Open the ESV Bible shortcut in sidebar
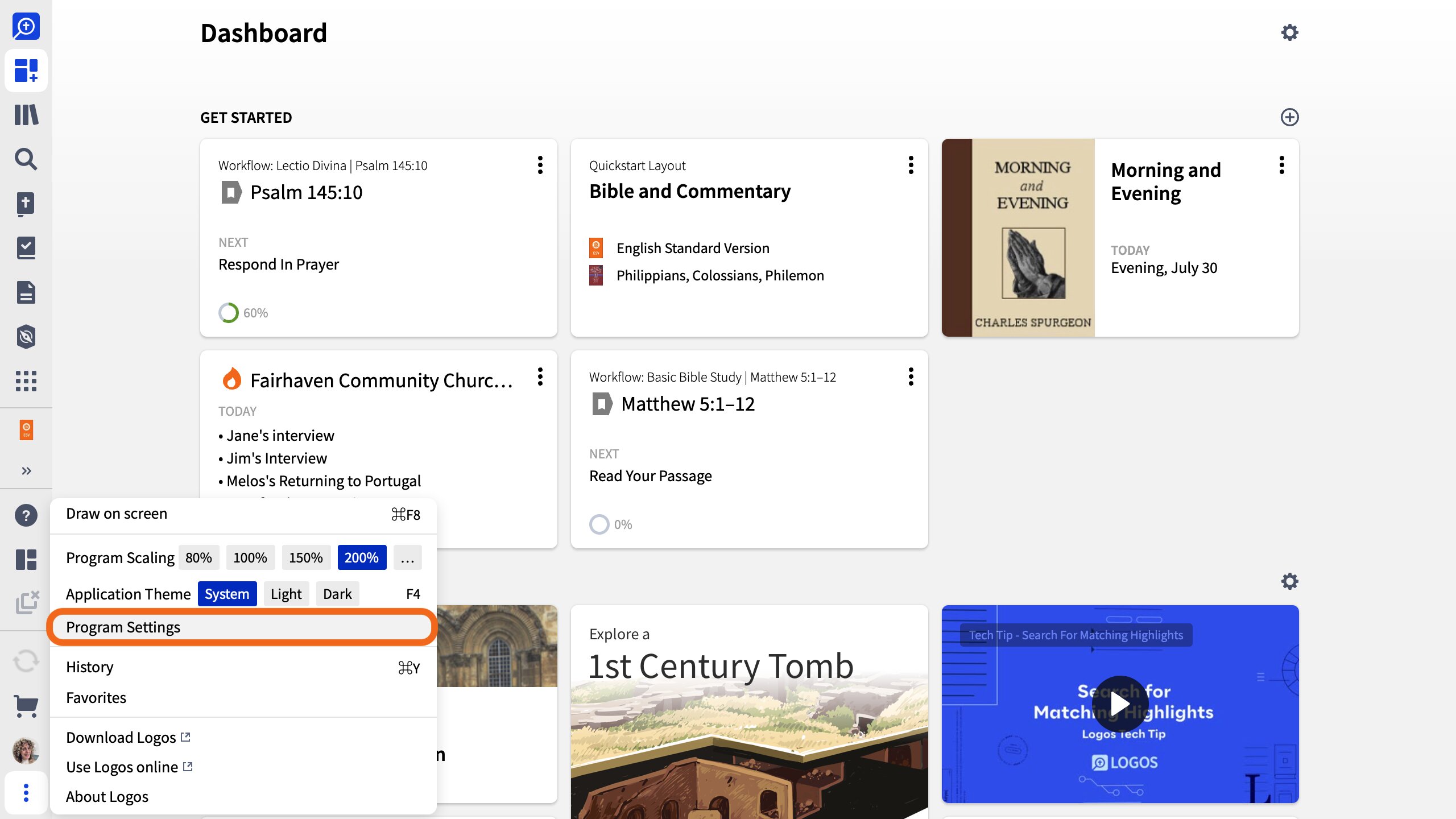 (26, 430)
